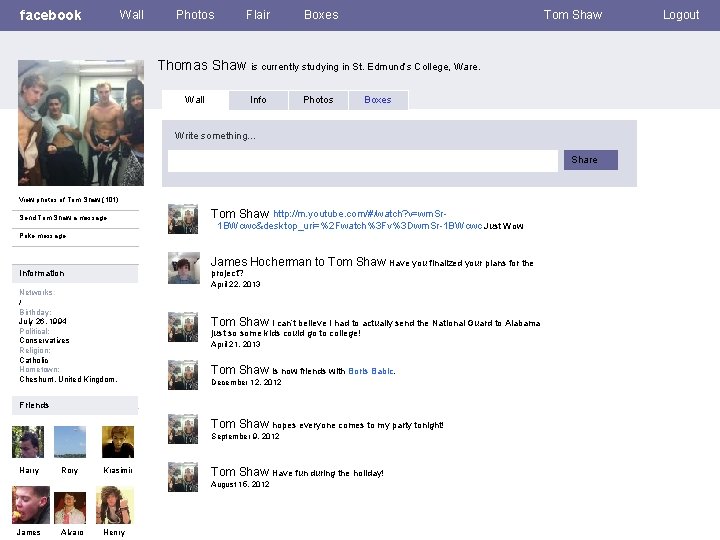
Task: Click James Hocherman's avatar on the wall
Action: click(184, 268)
